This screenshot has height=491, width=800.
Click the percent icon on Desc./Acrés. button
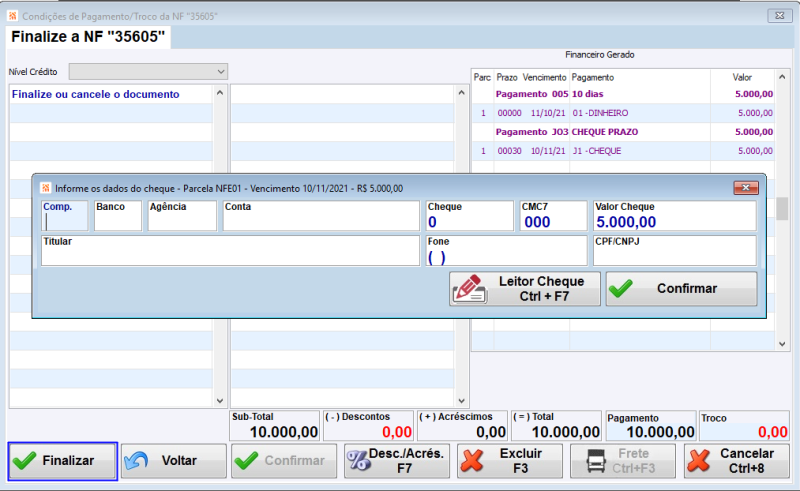coord(359,461)
